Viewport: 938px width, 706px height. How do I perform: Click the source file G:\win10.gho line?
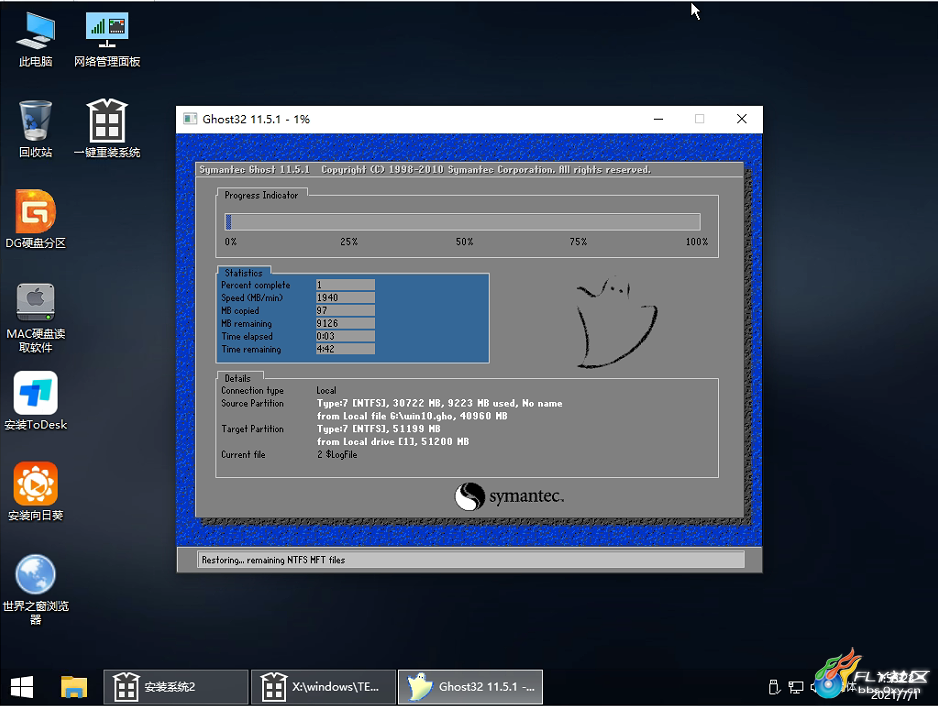(412, 416)
